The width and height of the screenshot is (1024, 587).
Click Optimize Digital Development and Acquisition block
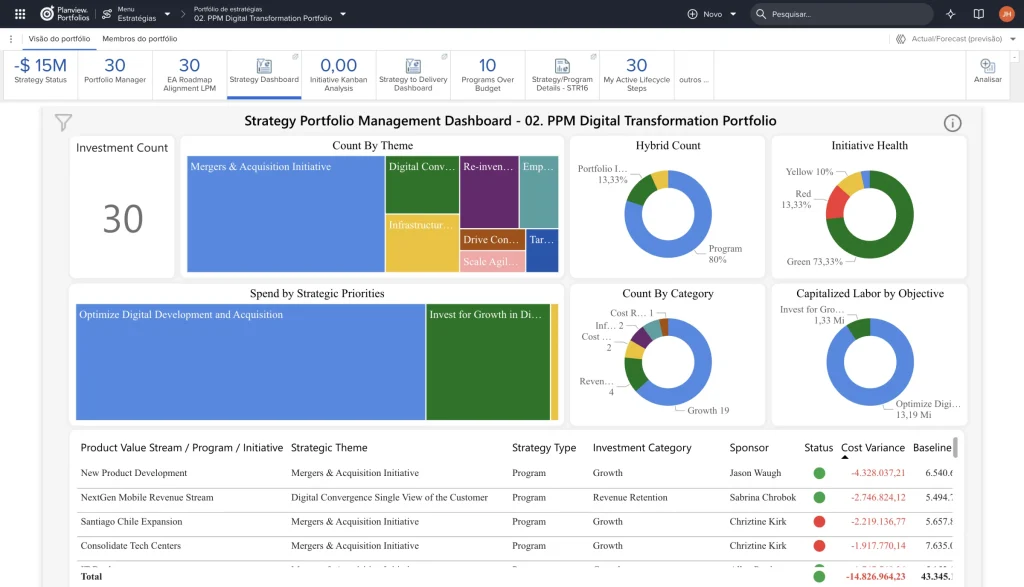(251, 362)
